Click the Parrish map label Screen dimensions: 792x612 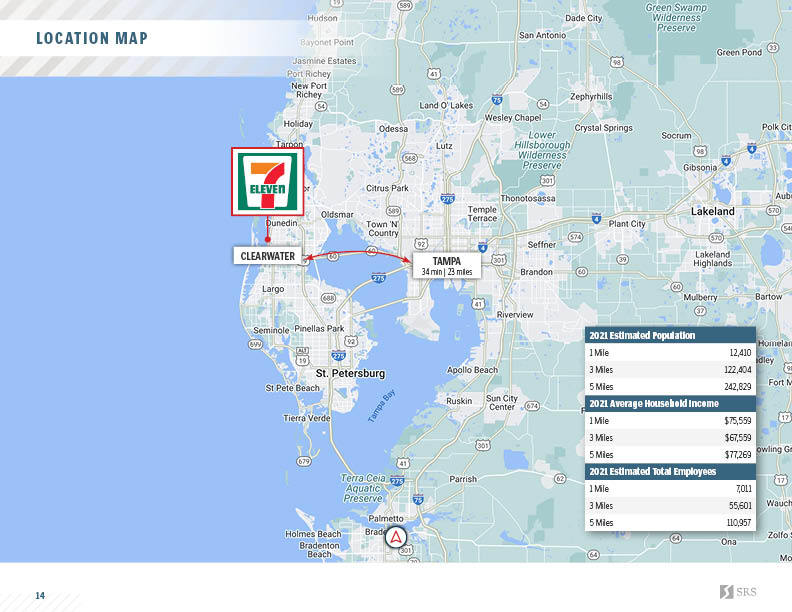tap(463, 479)
